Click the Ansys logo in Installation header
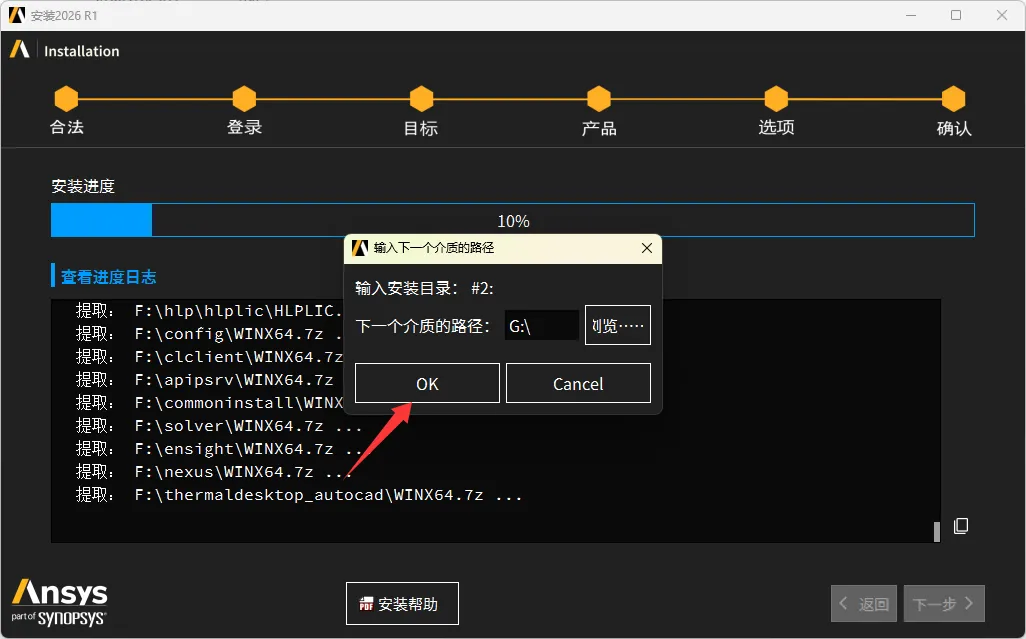The width and height of the screenshot is (1026, 639). click(x=20, y=49)
